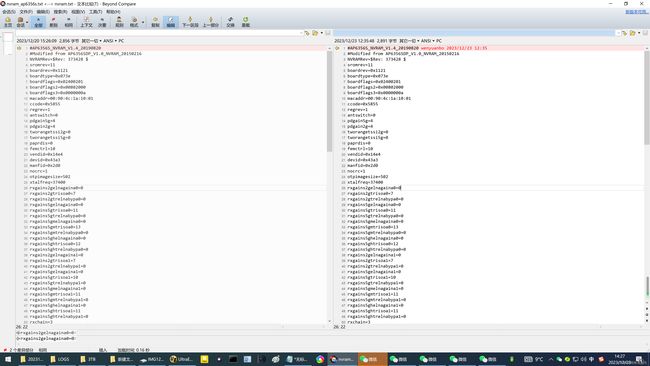650x366 pixels.
Task: Toggle Show Context (上下文) option
Action: (x=86, y=22)
